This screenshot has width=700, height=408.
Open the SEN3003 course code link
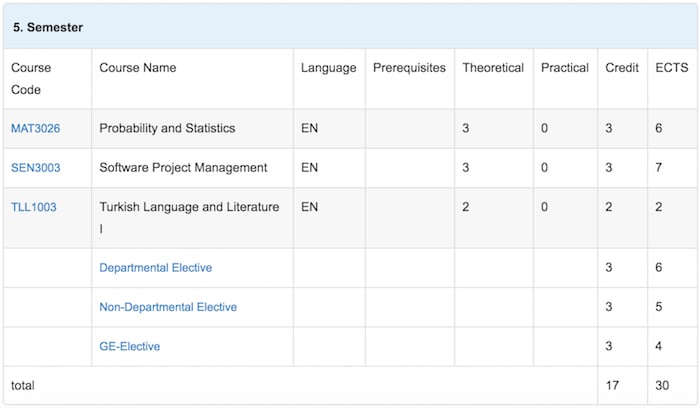pos(35,168)
